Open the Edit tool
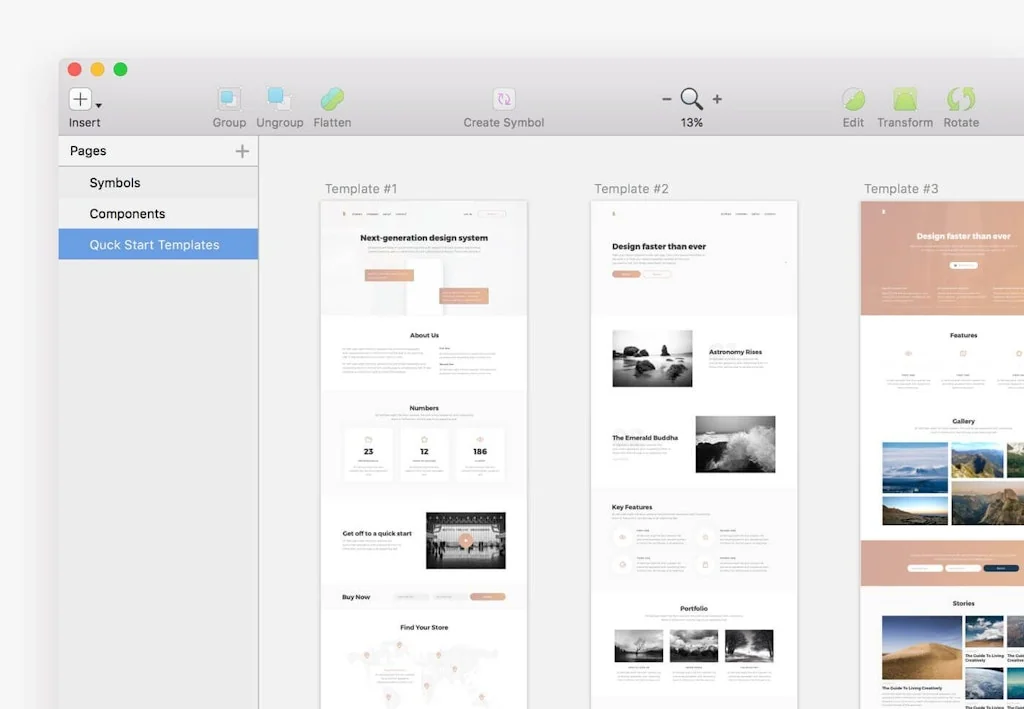1024x709 pixels. [x=852, y=100]
